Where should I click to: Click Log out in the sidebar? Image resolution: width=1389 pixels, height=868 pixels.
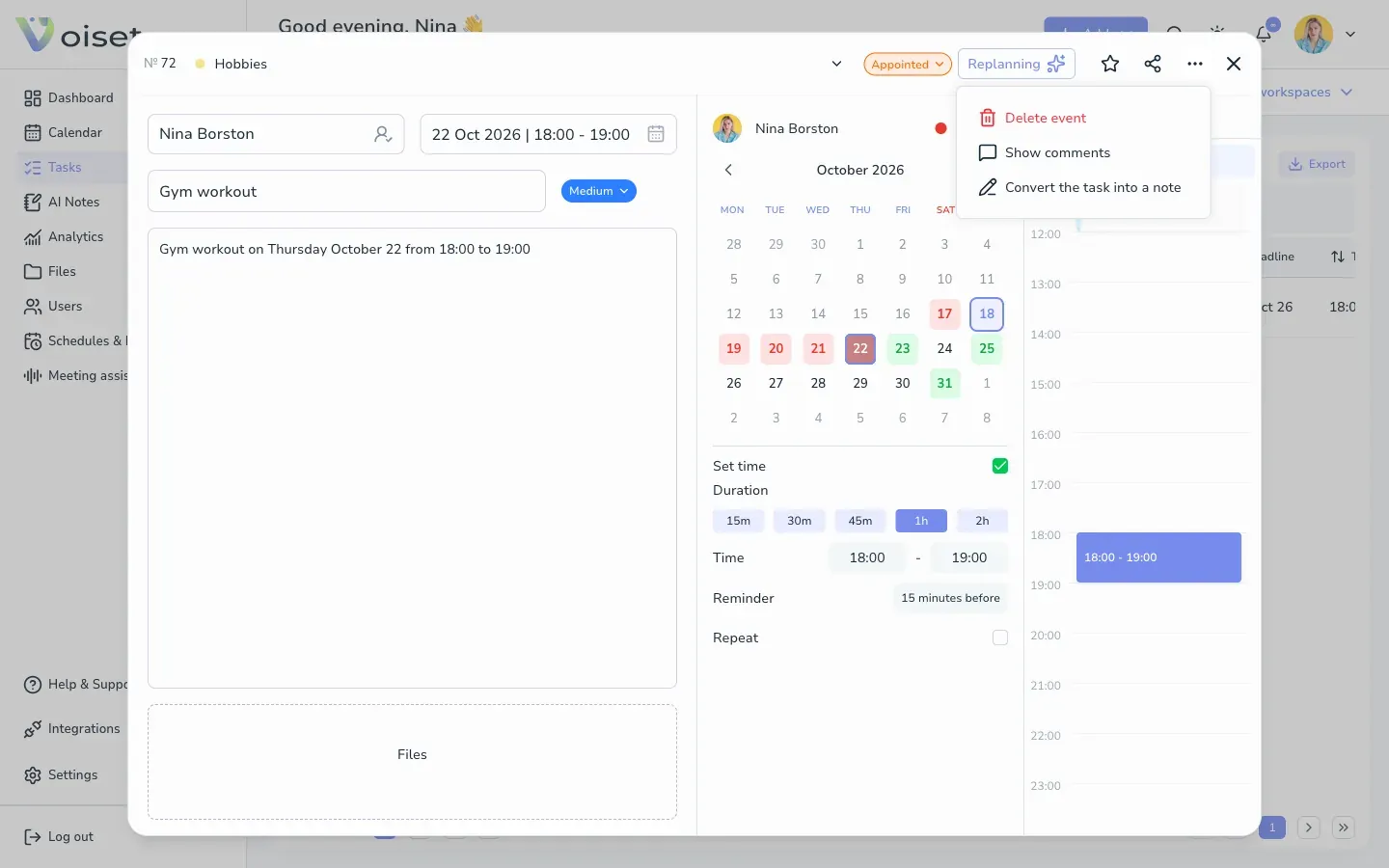click(x=59, y=837)
